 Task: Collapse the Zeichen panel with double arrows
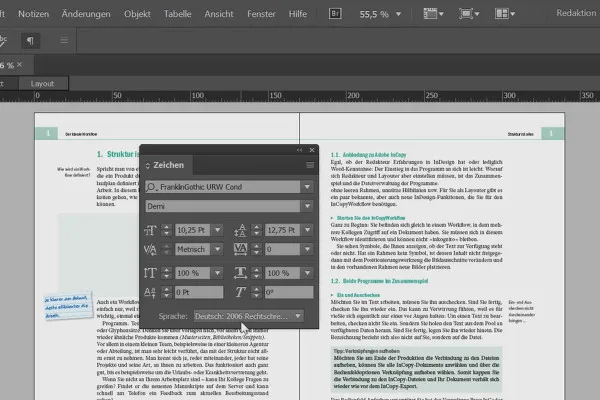pos(299,150)
